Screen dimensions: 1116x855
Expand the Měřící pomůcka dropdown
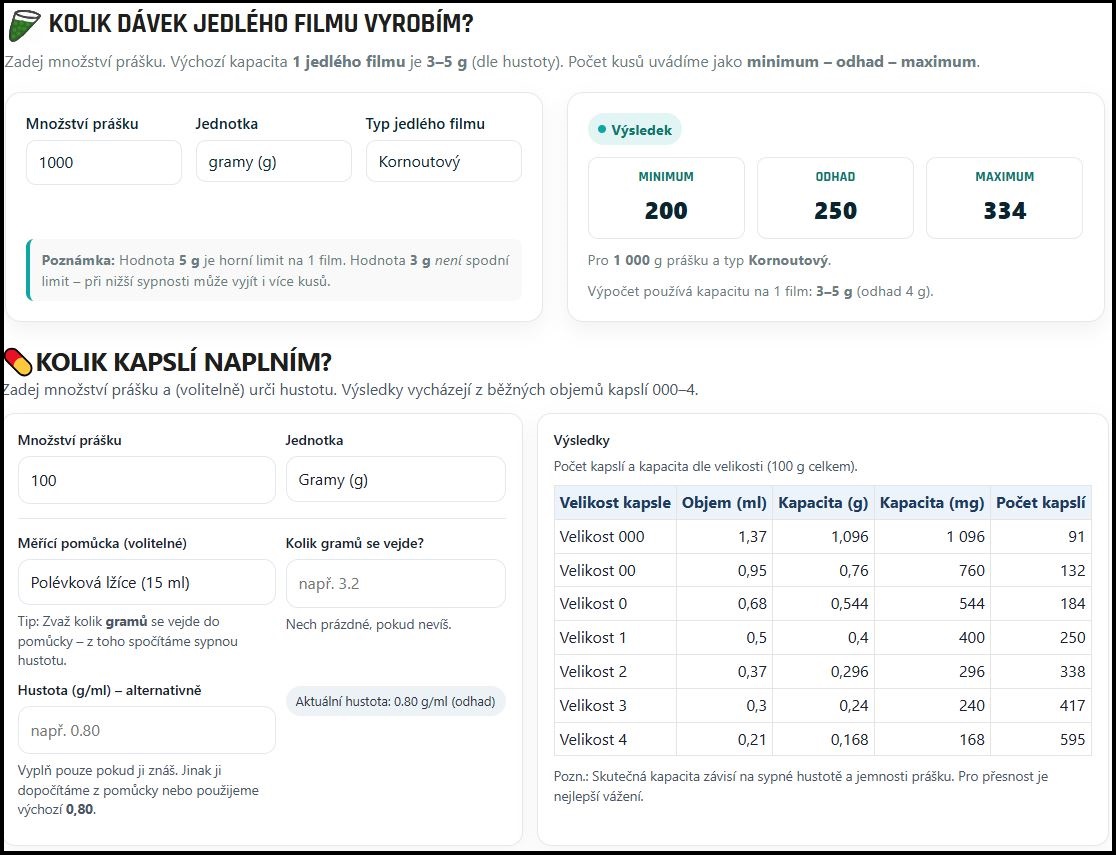pyautogui.click(x=146, y=582)
